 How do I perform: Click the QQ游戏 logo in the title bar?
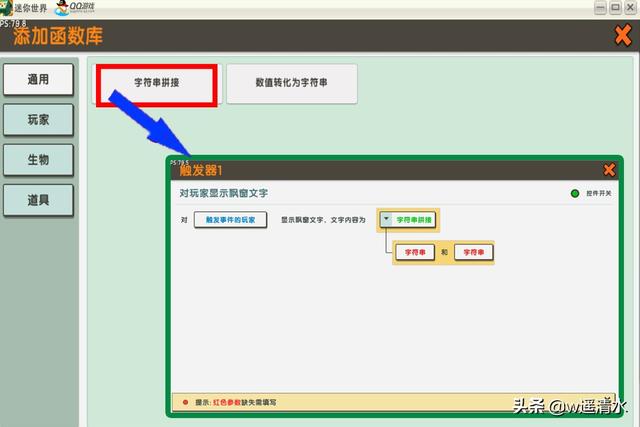coord(75,7)
